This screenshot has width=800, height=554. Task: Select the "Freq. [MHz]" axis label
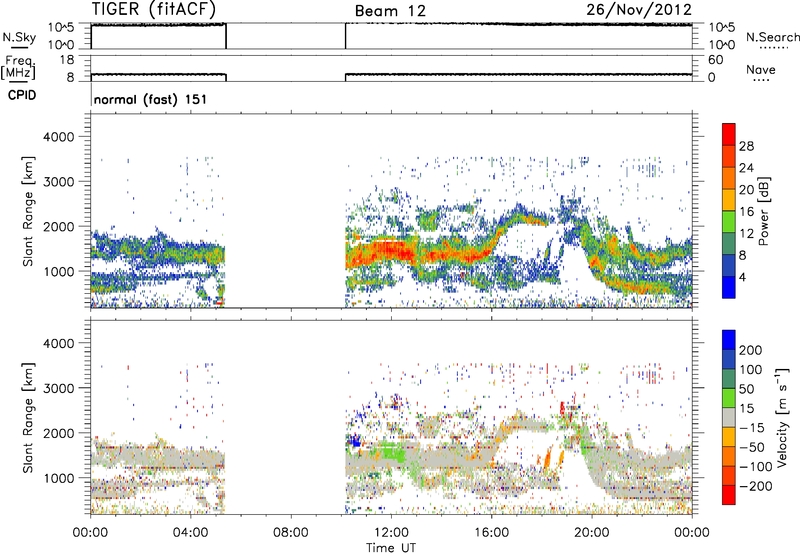point(19,68)
